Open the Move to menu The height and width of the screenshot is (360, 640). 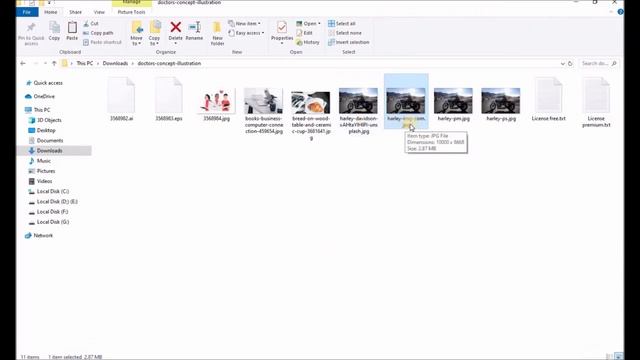pyautogui.click(x=137, y=33)
